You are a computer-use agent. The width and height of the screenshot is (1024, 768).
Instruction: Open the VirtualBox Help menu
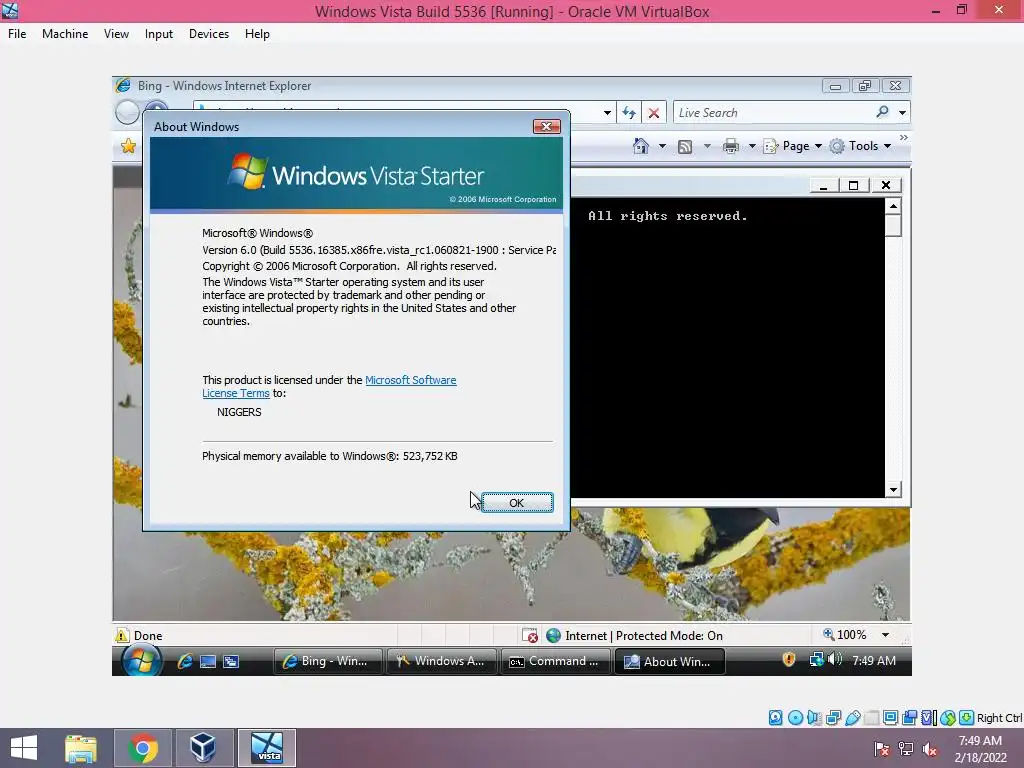tap(257, 34)
